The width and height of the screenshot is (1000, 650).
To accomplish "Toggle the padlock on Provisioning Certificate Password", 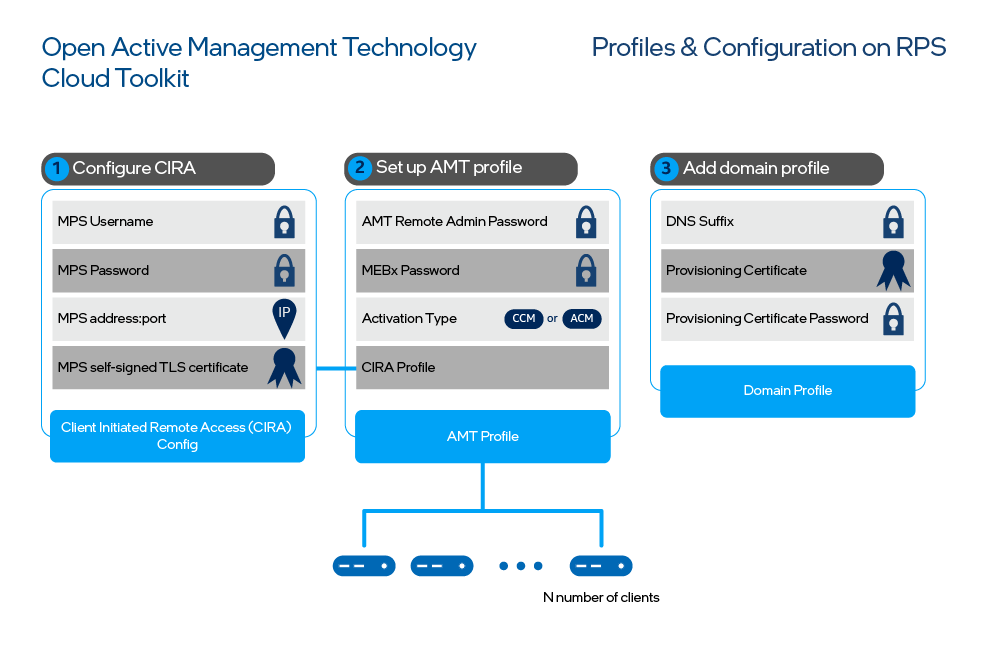I will pos(893,318).
